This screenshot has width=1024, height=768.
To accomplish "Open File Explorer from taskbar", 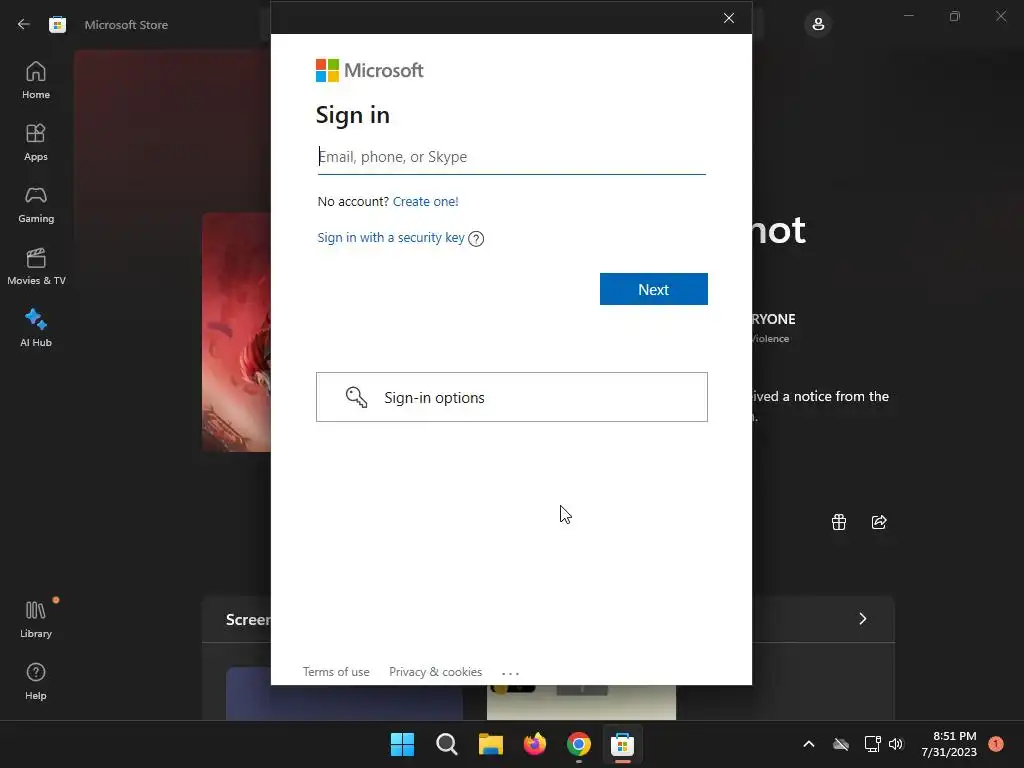I will click(x=490, y=744).
